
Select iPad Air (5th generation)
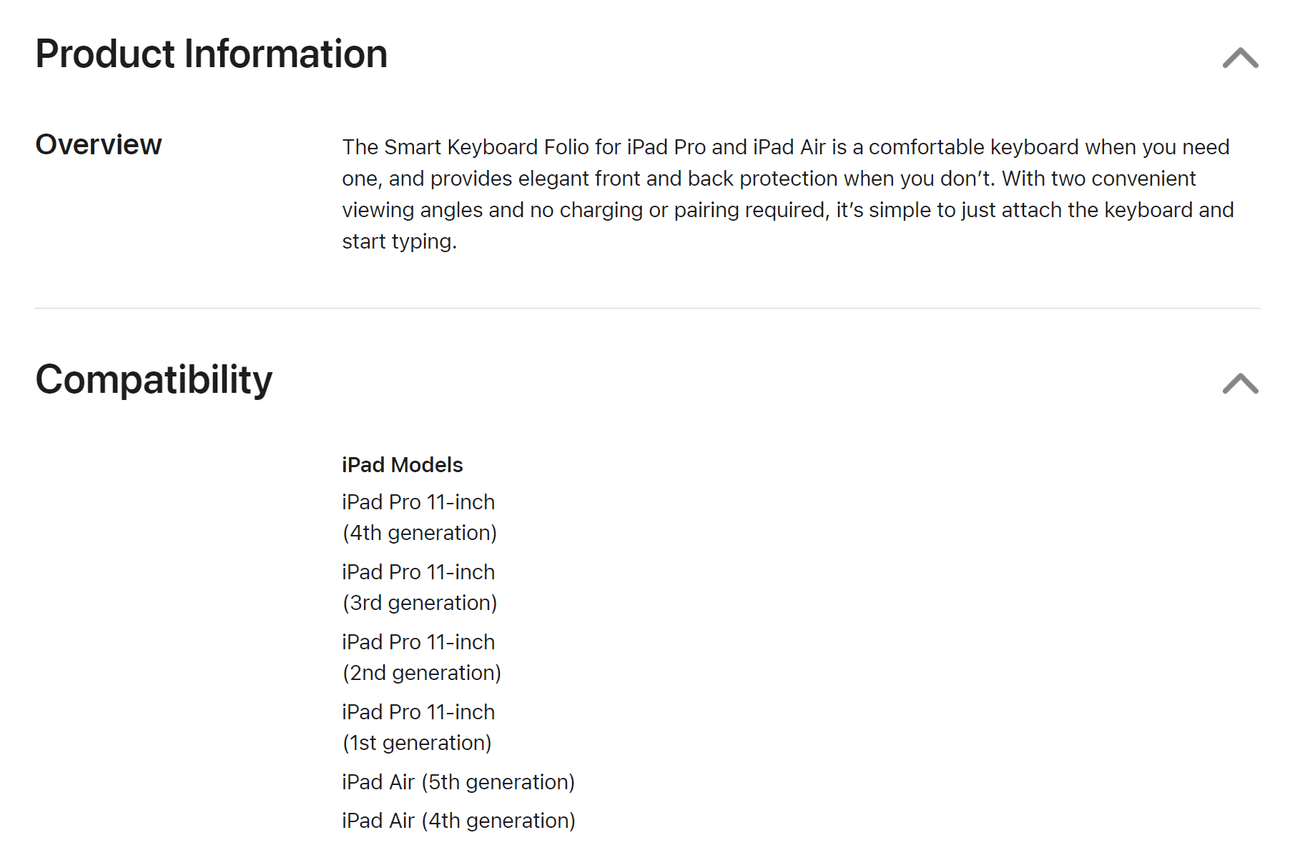pyautogui.click(x=458, y=781)
